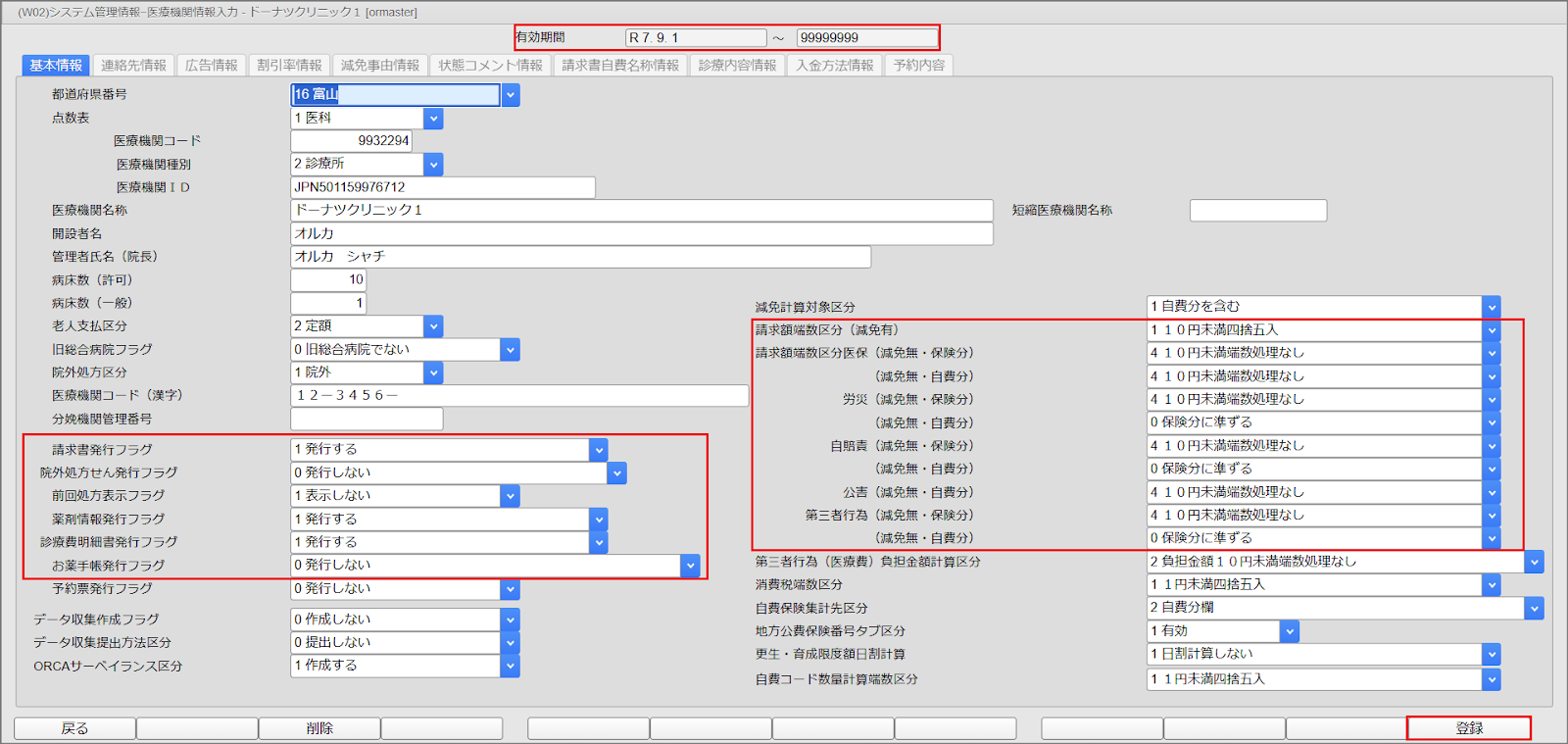Open the 医療機関種別 dropdown
The width and height of the screenshot is (1568, 744).
pos(434,165)
